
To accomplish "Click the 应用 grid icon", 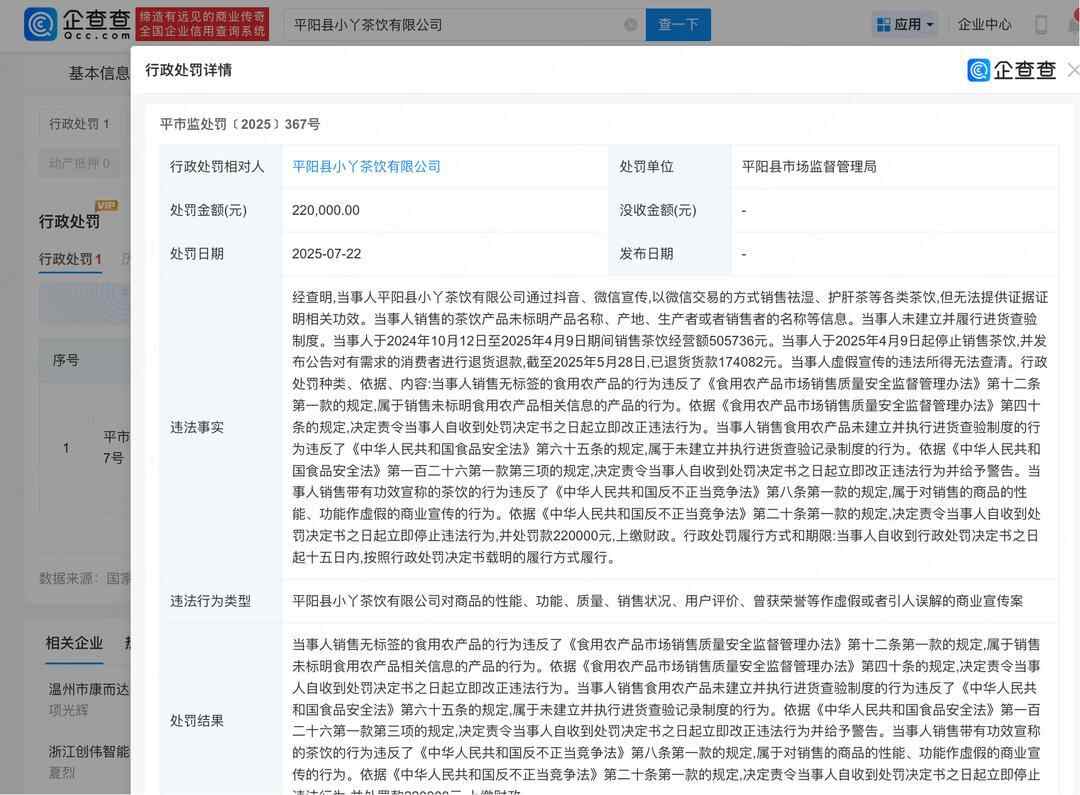I will (x=882, y=25).
